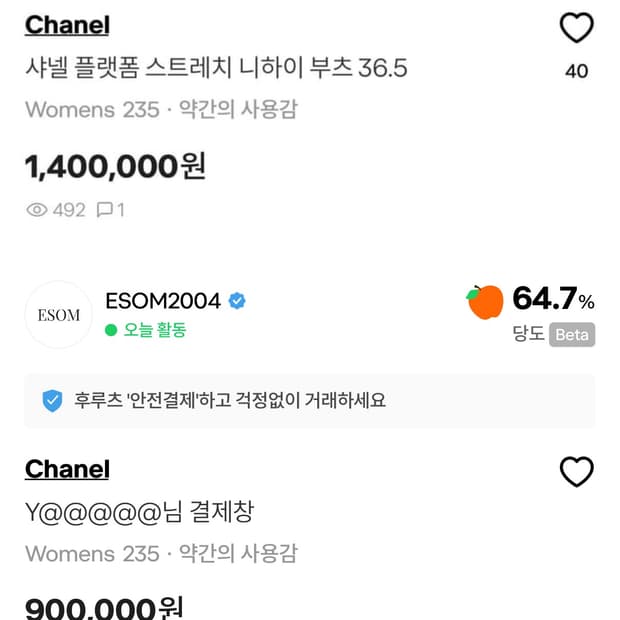Click the 1,400,000원 price

[115, 166]
